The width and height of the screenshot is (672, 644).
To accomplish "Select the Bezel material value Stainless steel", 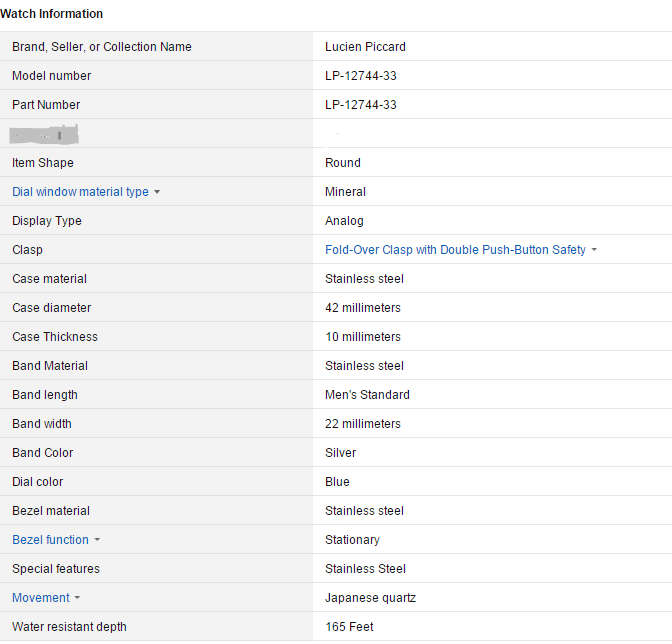I will click(x=364, y=511).
